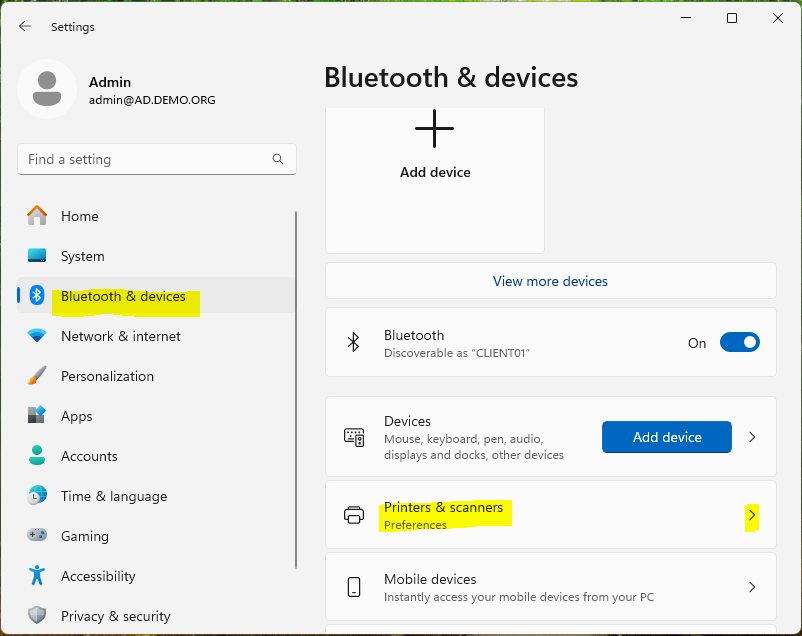Image resolution: width=802 pixels, height=636 pixels.
Task: Click the back arrow in Settings
Action: [x=25, y=26]
